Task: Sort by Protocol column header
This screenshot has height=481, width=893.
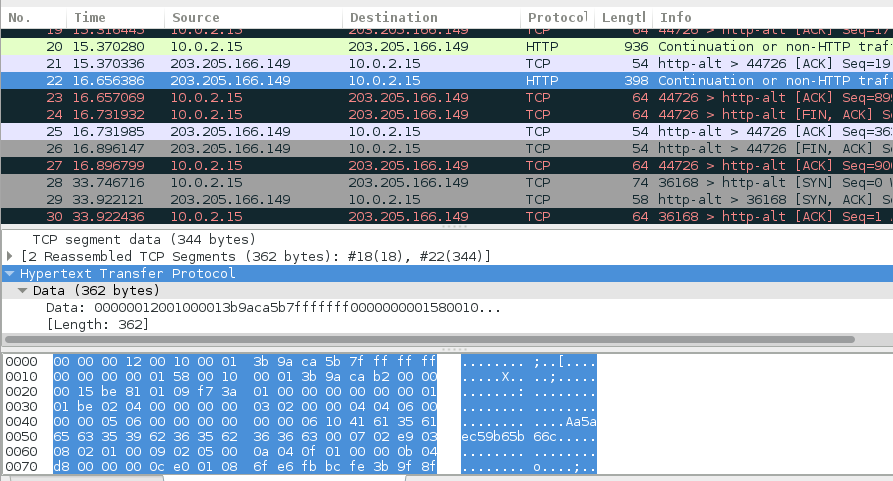Action: point(557,18)
